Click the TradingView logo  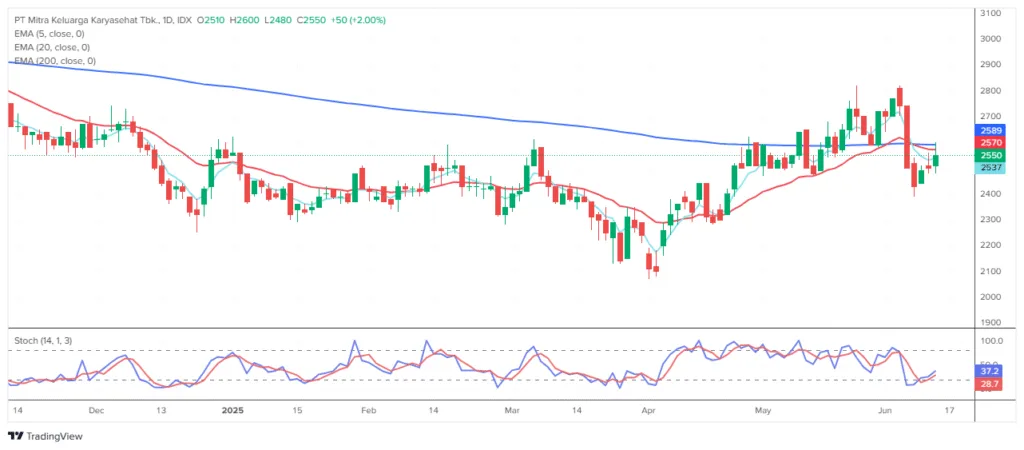(x=46, y=436)
